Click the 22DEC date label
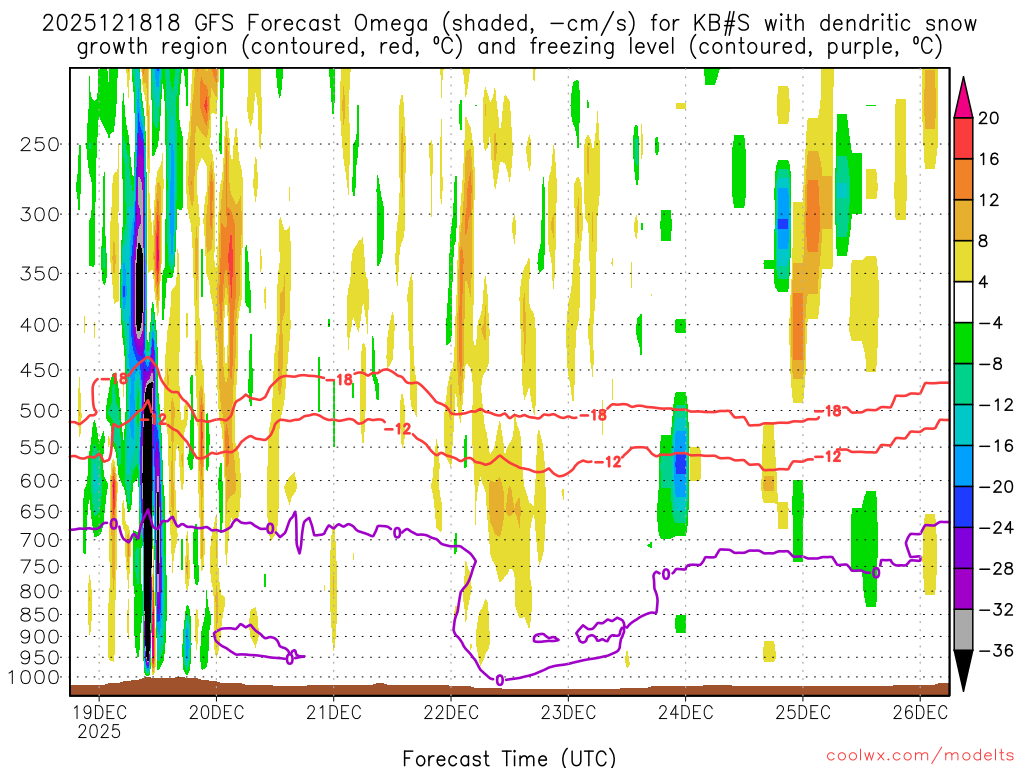 451,712
